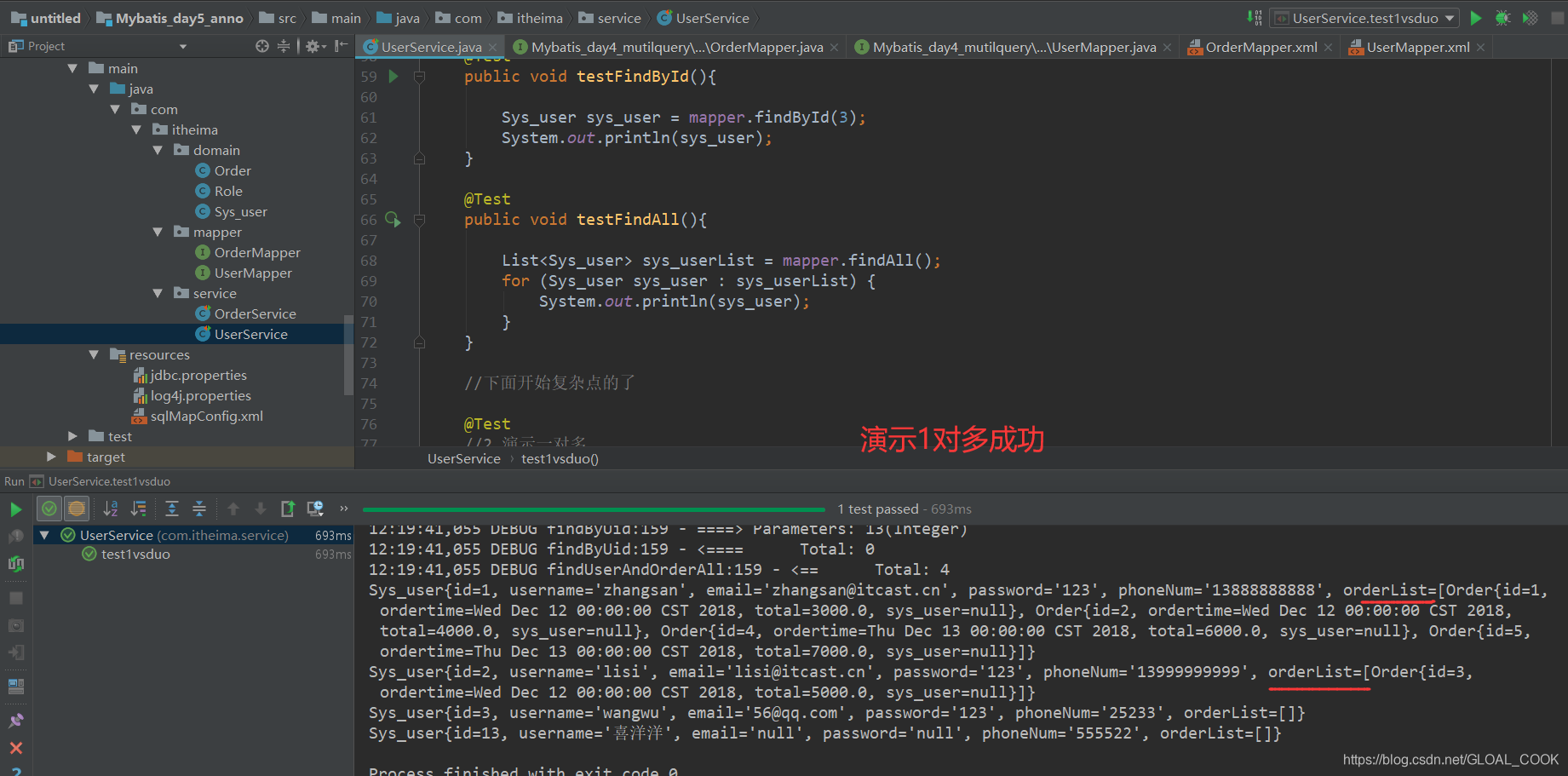
Task: Click rerun gutter icon on line 66
Action: [x=393, y=219]
